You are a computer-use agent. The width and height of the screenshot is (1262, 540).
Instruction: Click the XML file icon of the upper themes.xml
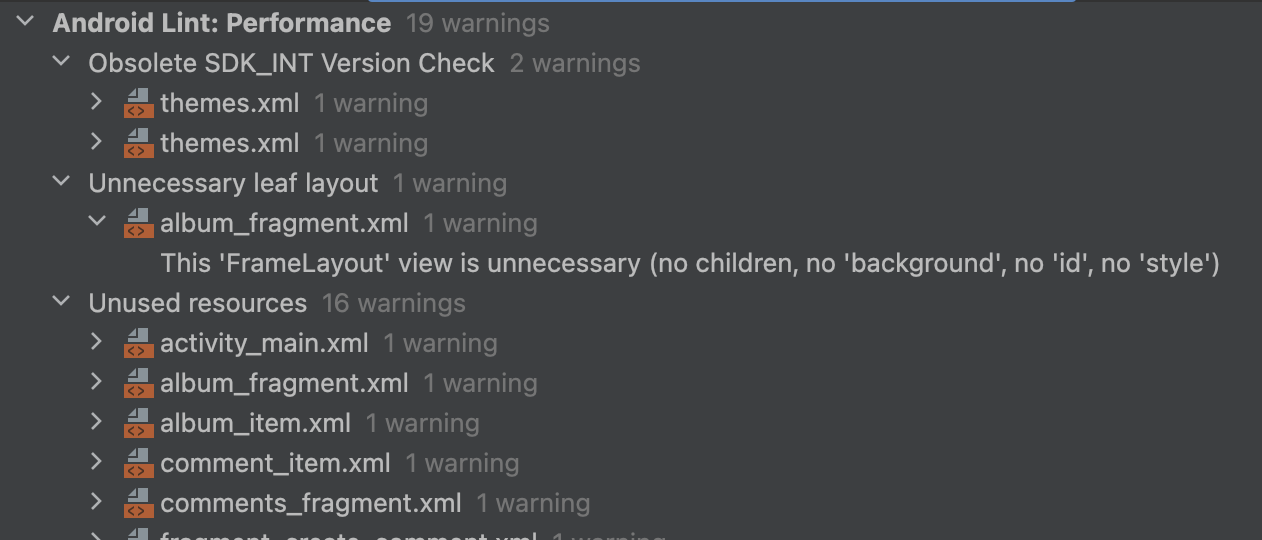pos(138,103)
